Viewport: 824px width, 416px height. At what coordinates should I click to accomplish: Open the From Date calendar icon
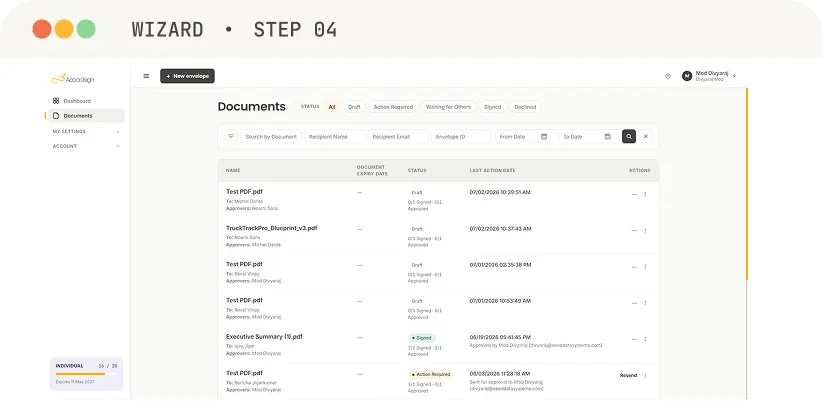coord(544,137)
